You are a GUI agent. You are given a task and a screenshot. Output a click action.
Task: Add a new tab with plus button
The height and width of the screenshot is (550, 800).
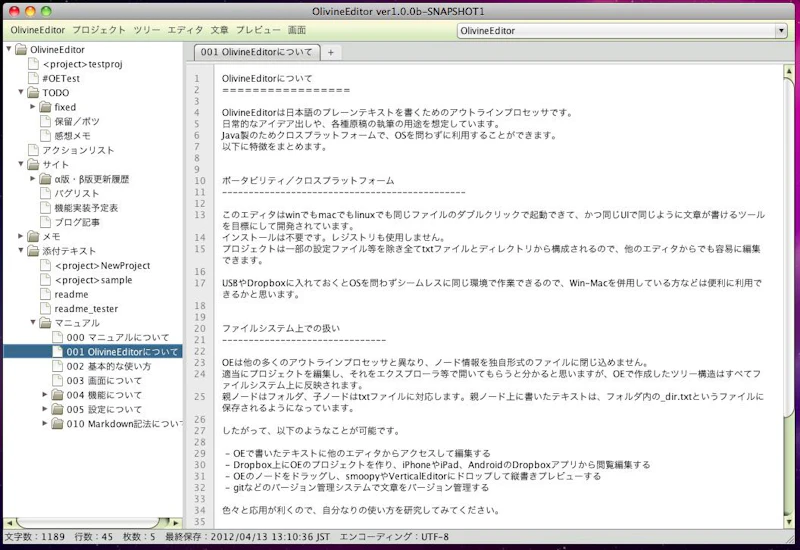pos(330,52)
